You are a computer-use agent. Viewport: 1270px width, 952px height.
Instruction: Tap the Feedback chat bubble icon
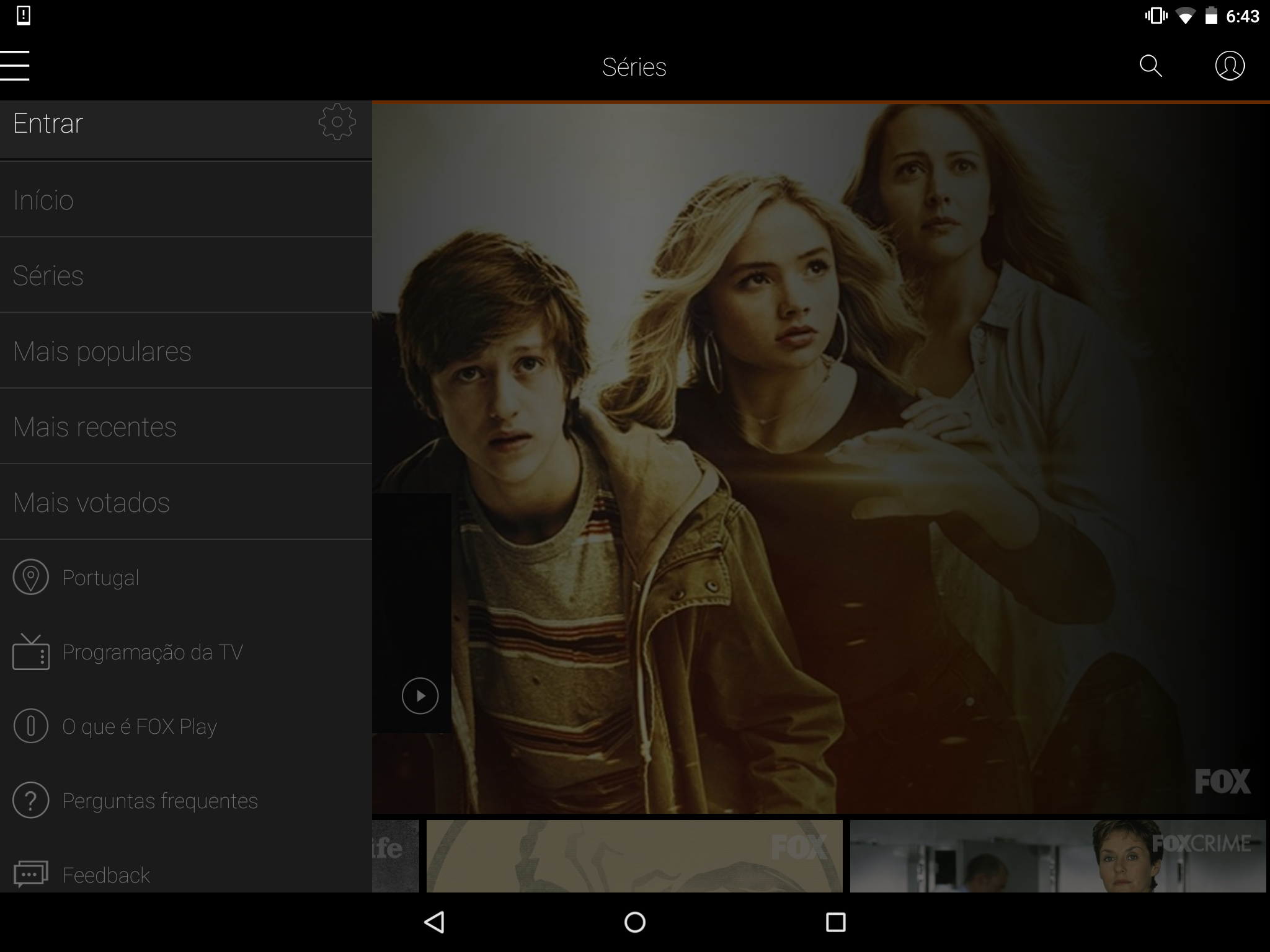pyautogui.click(x=30, y=874)
